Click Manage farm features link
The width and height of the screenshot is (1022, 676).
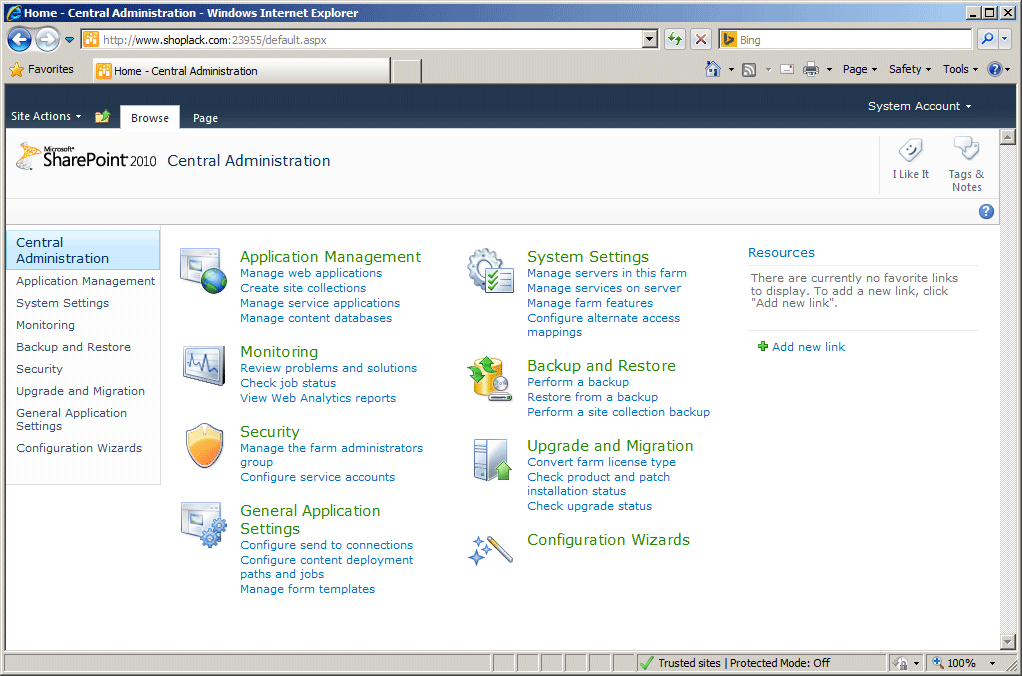(590, 303)
